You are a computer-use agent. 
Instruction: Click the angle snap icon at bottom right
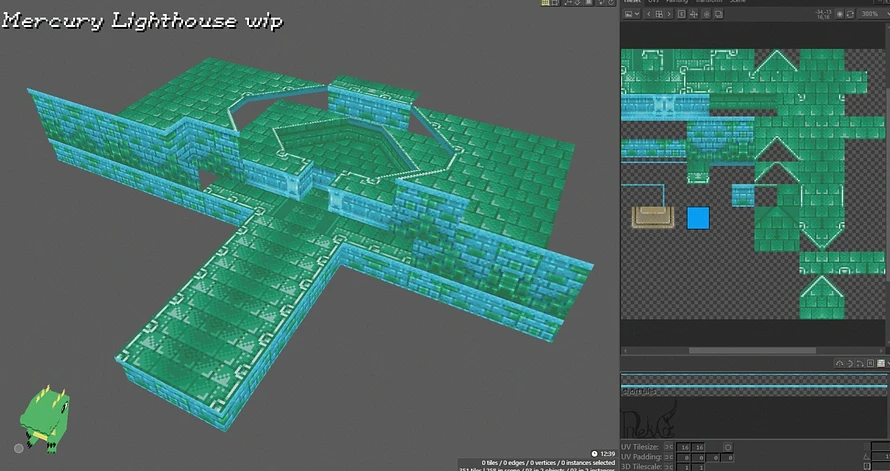pos(867,457)
